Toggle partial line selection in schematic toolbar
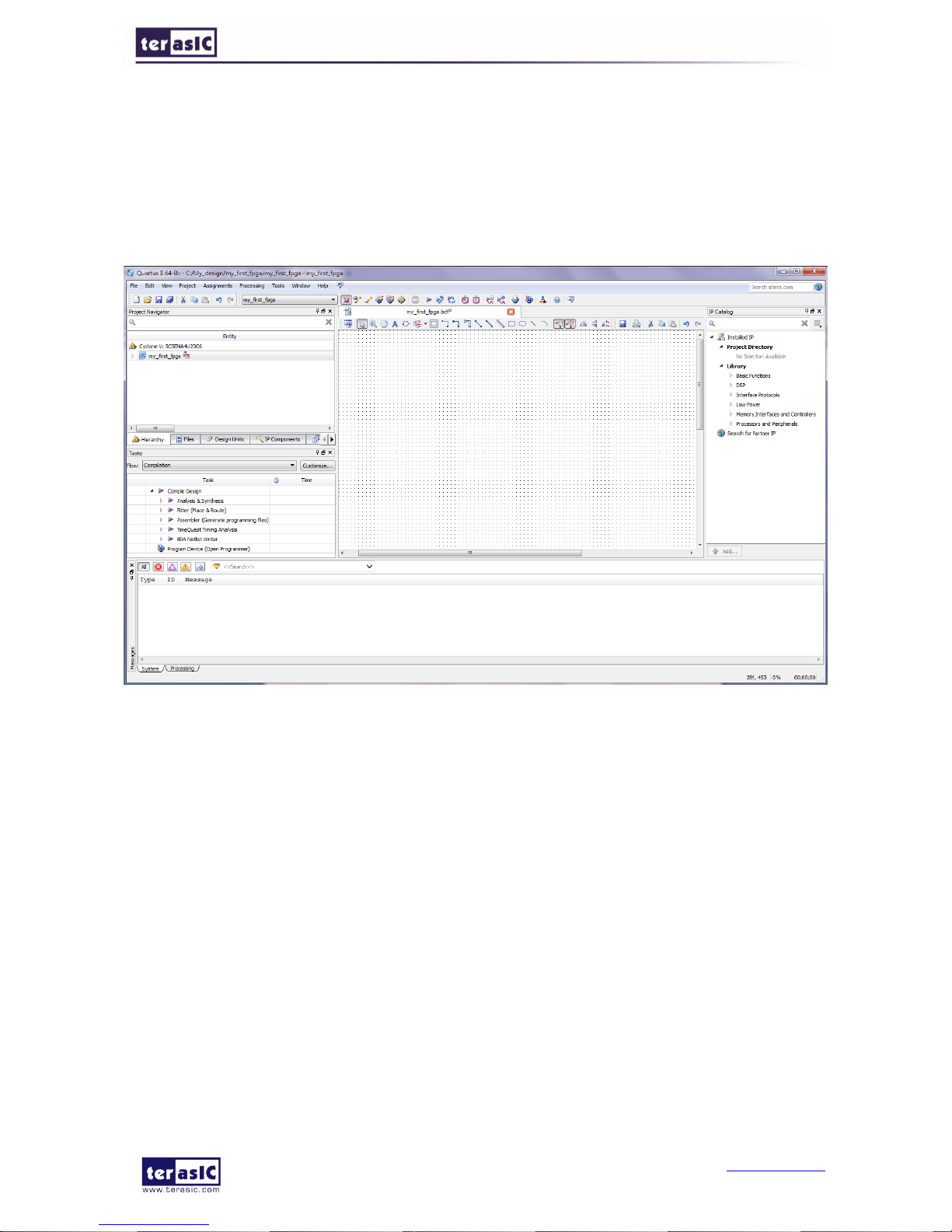The height and width of the screenshot is (1232, 952). point(570,323)
